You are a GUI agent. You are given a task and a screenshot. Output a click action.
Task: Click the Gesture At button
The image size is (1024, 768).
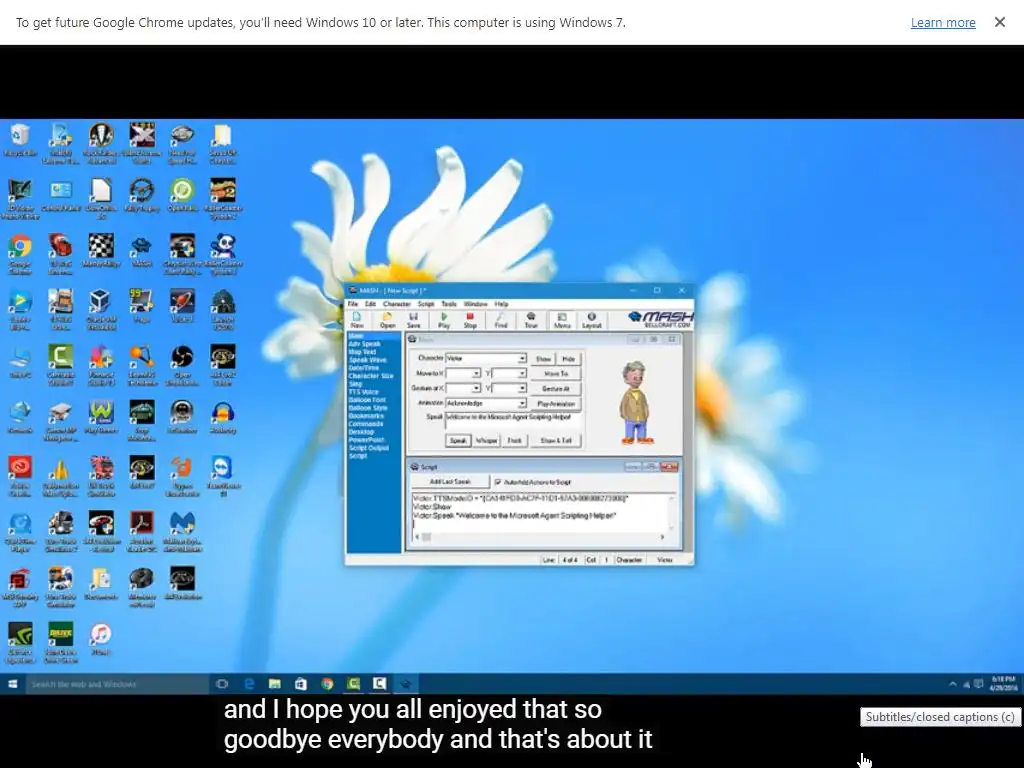(x=556, y=389)
